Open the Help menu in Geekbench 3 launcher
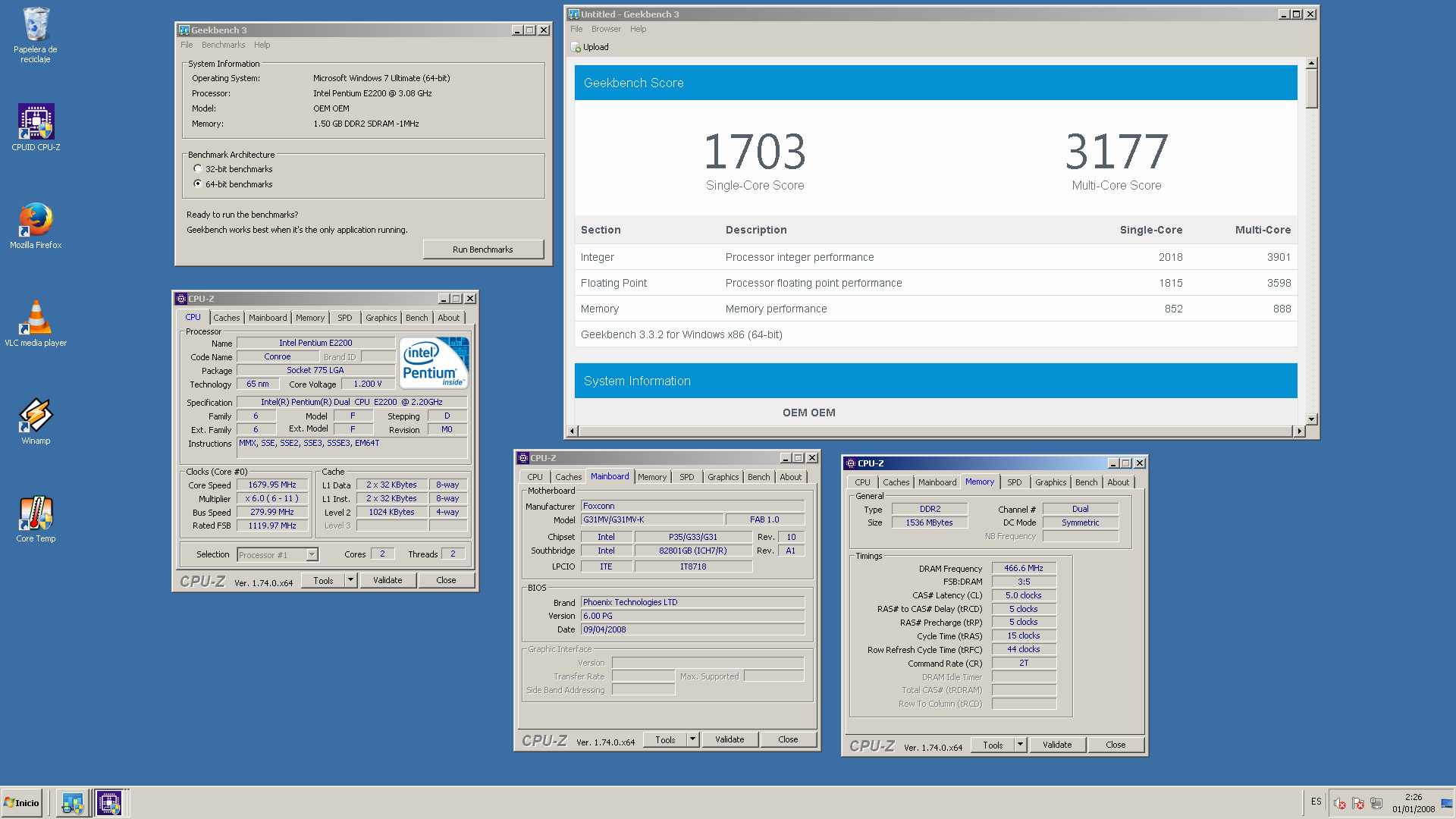 click(x=262, y=45)
